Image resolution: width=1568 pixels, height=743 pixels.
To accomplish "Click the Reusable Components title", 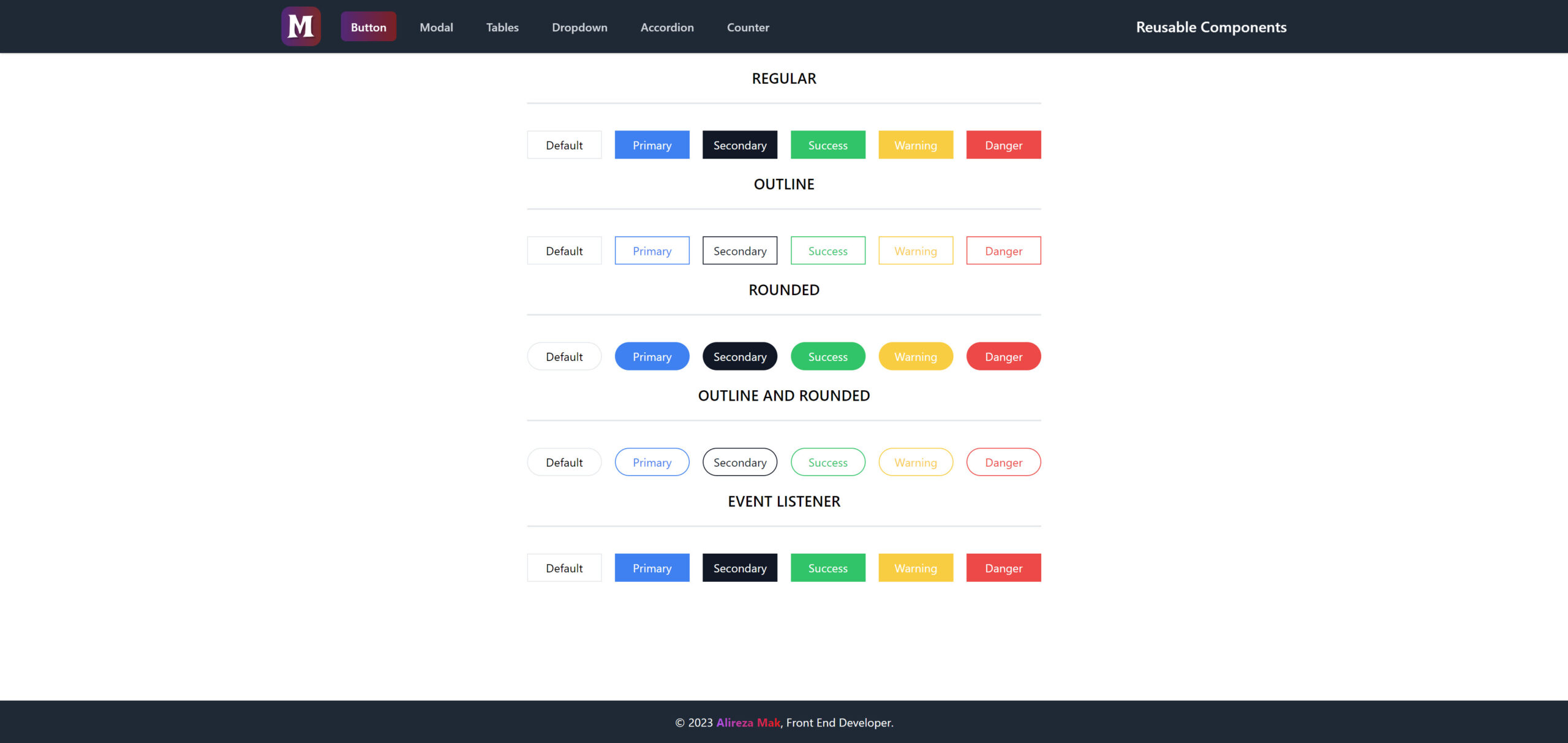I will 1211,27.
